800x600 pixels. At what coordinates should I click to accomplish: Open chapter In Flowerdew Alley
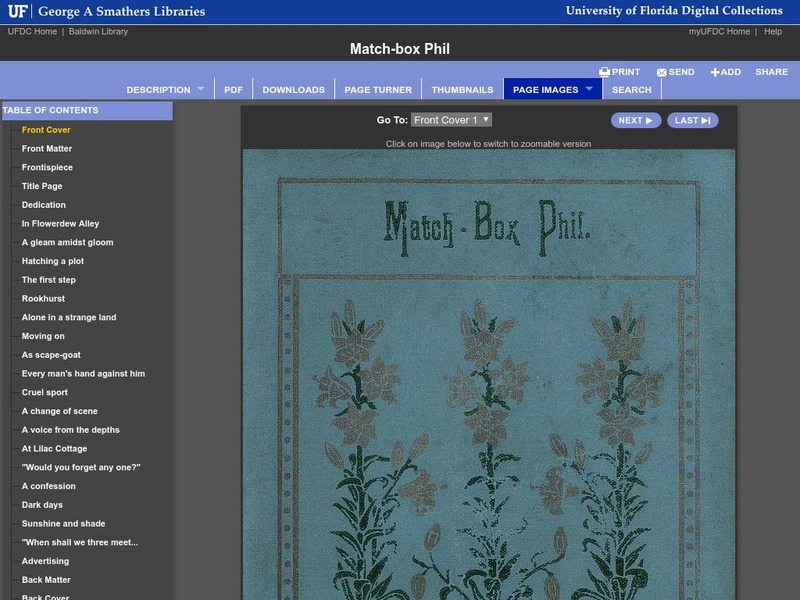[x=60, y=224]
